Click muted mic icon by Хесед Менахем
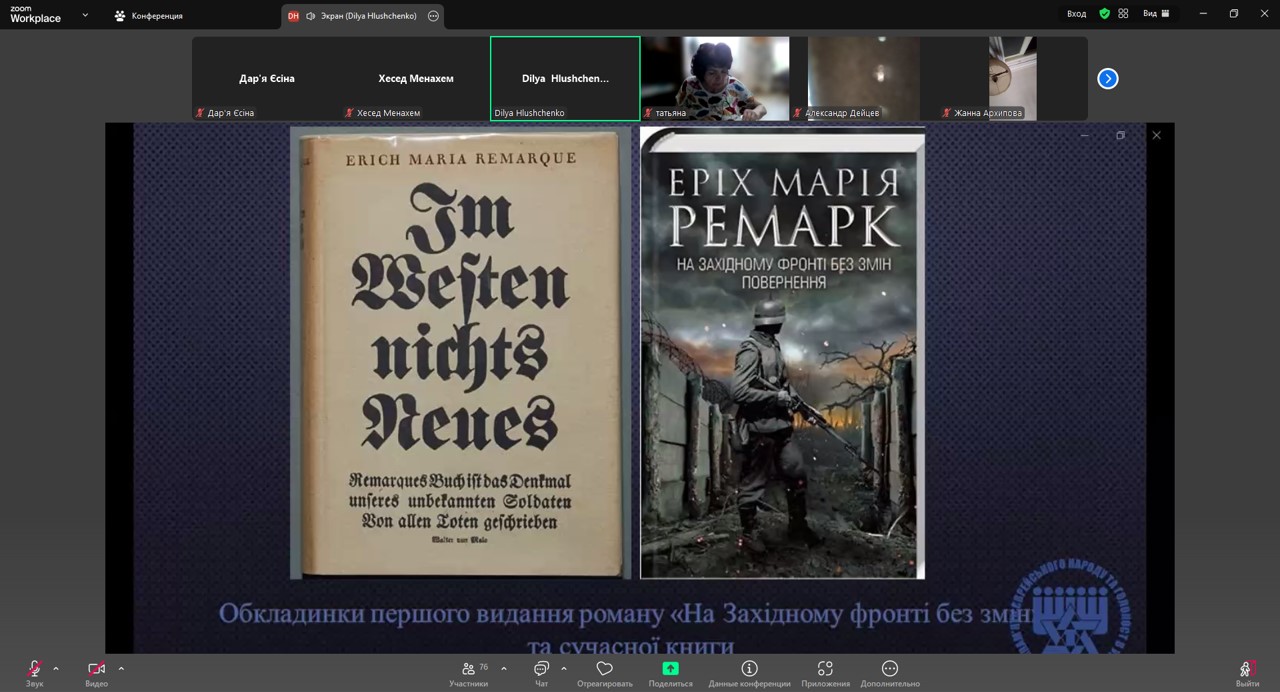The image size is (1280, 692). 349,113
